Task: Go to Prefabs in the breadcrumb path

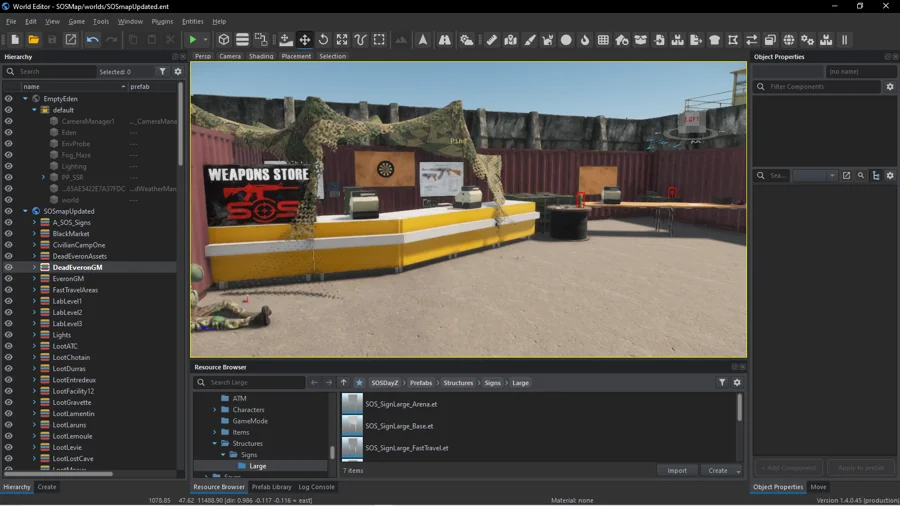Action: (x=421, y=383)
